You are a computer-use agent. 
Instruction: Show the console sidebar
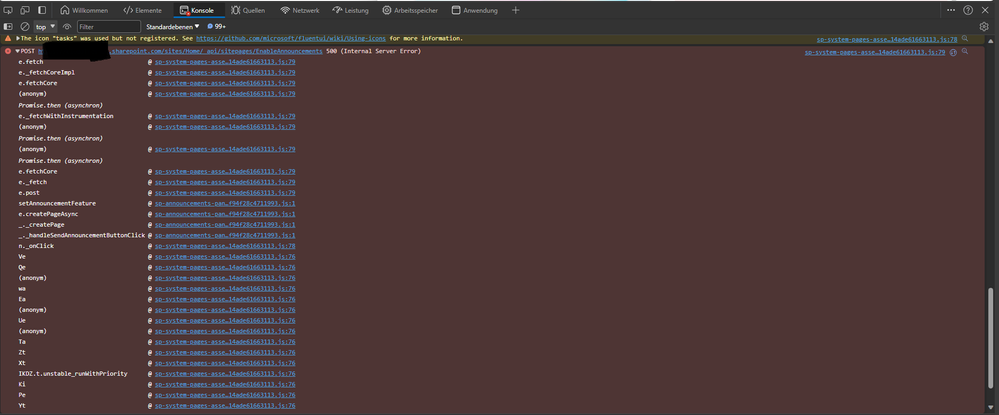click(x=8, y=27)
